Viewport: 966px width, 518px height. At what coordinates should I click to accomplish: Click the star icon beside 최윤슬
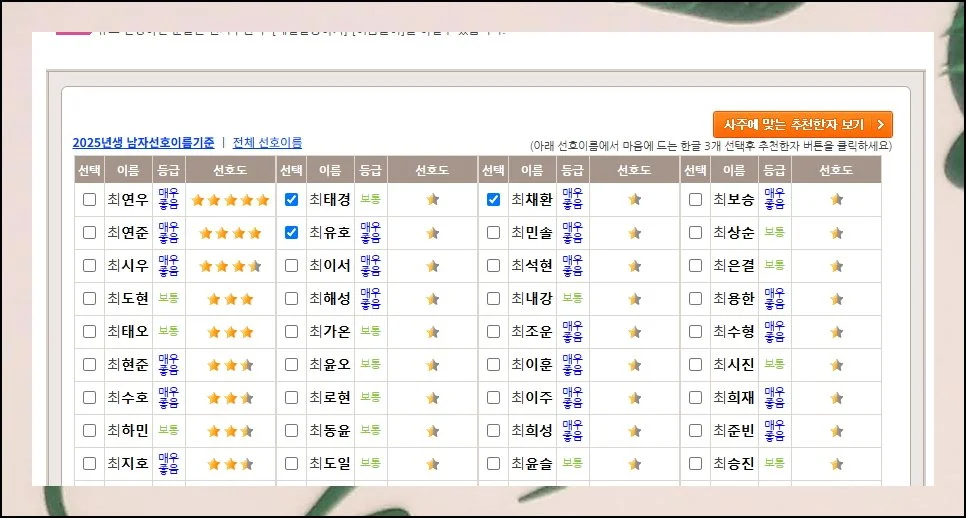click(634, 464)
